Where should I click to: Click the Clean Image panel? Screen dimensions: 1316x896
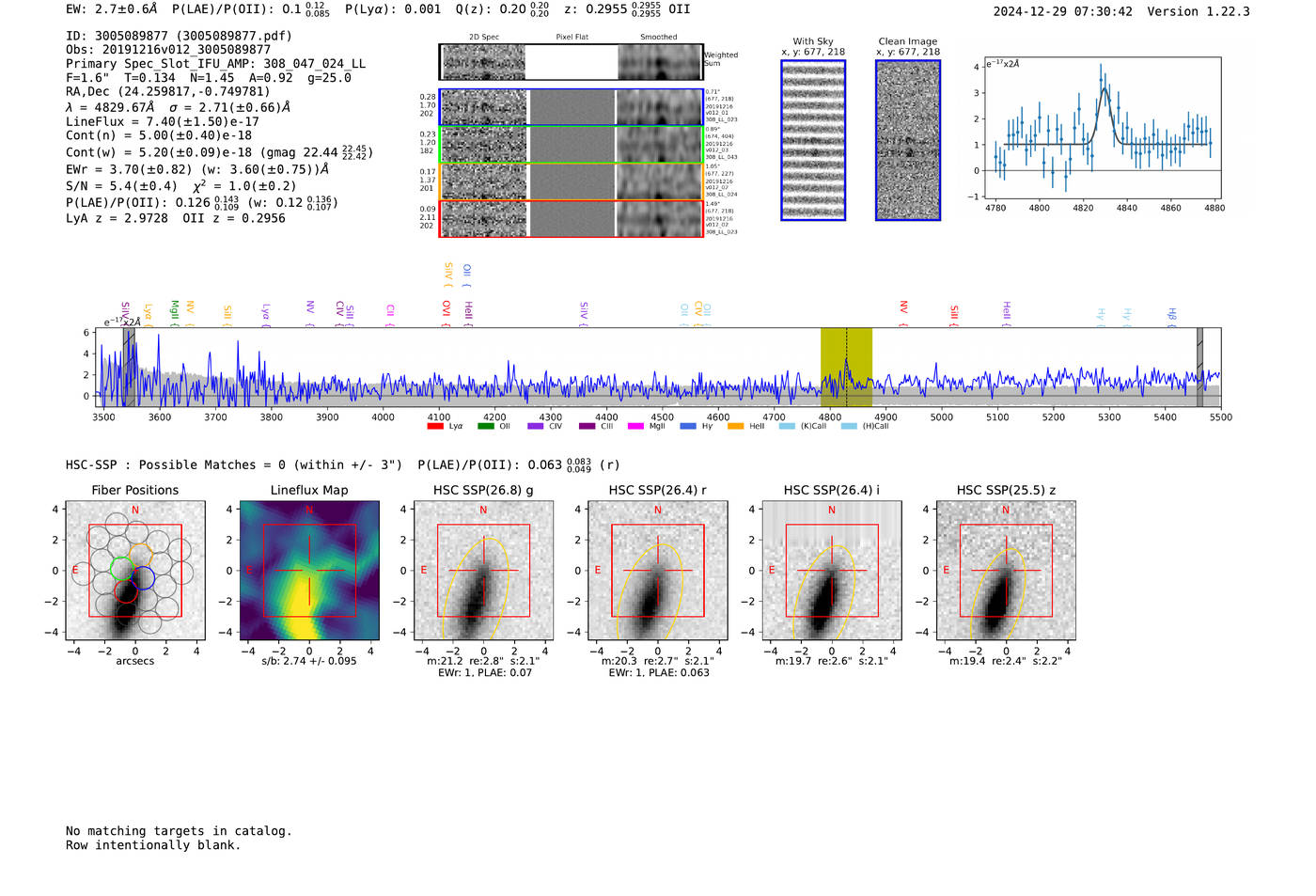[908, 140]
